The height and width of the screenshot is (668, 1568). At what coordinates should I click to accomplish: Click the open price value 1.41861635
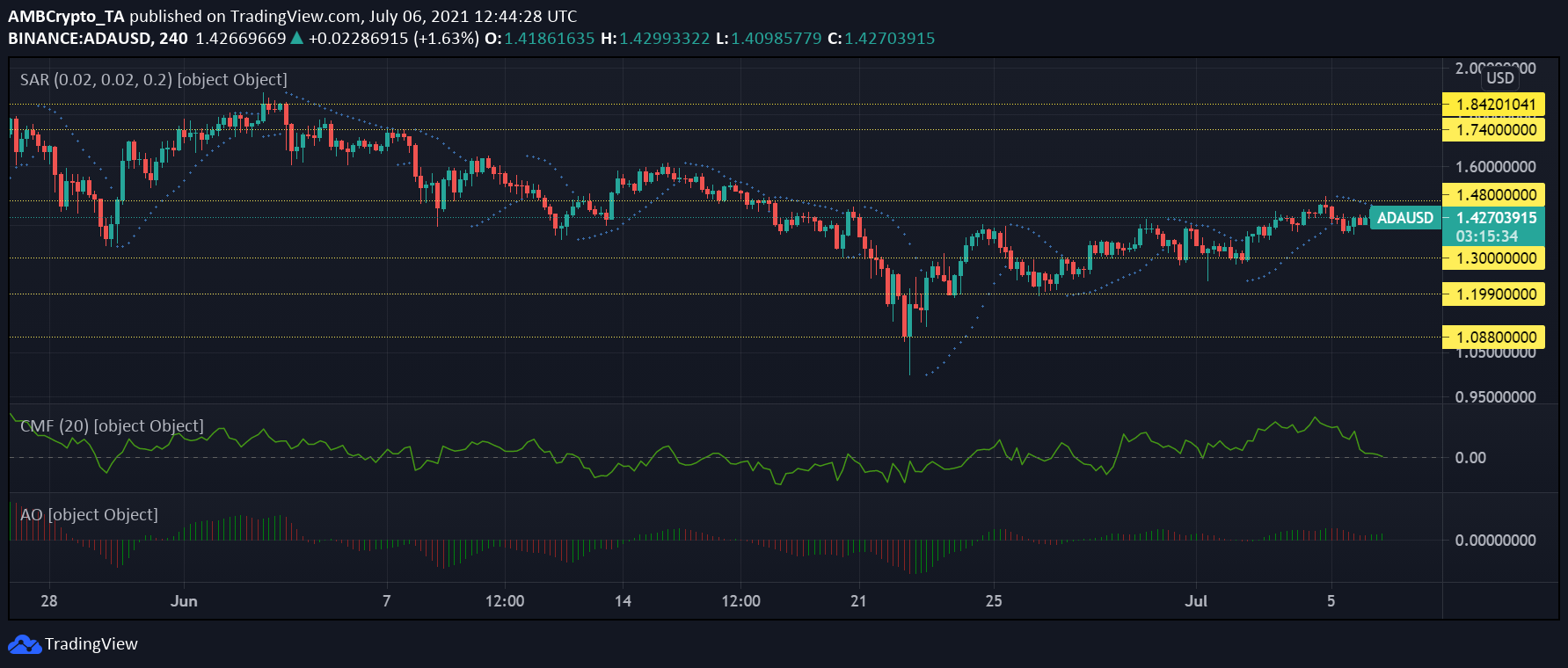coord(550,39)
